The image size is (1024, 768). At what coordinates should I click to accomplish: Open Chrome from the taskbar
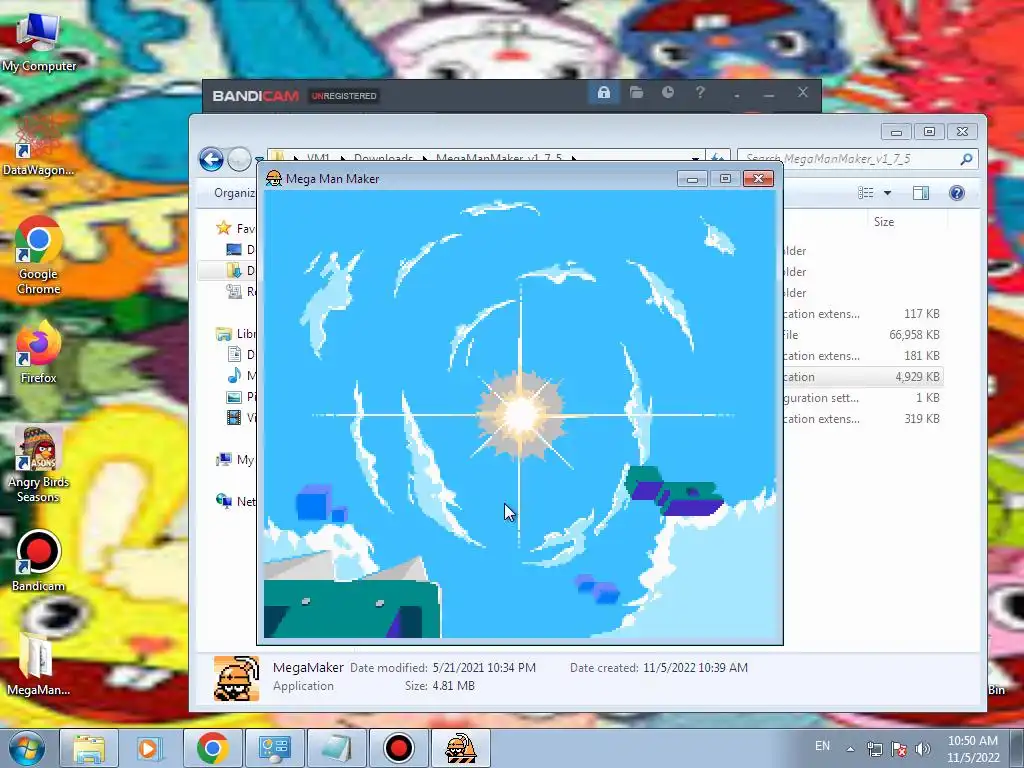click(212, 748)
